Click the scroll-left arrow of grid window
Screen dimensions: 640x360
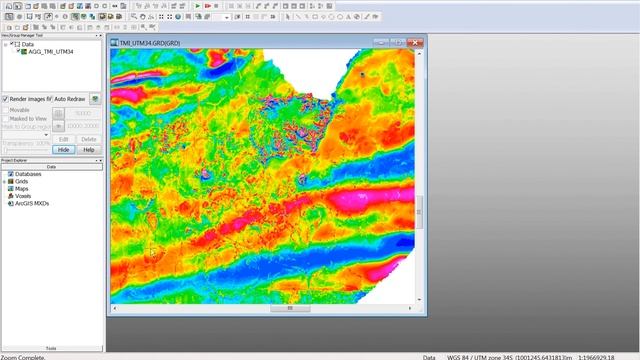(x=115, y=308)
